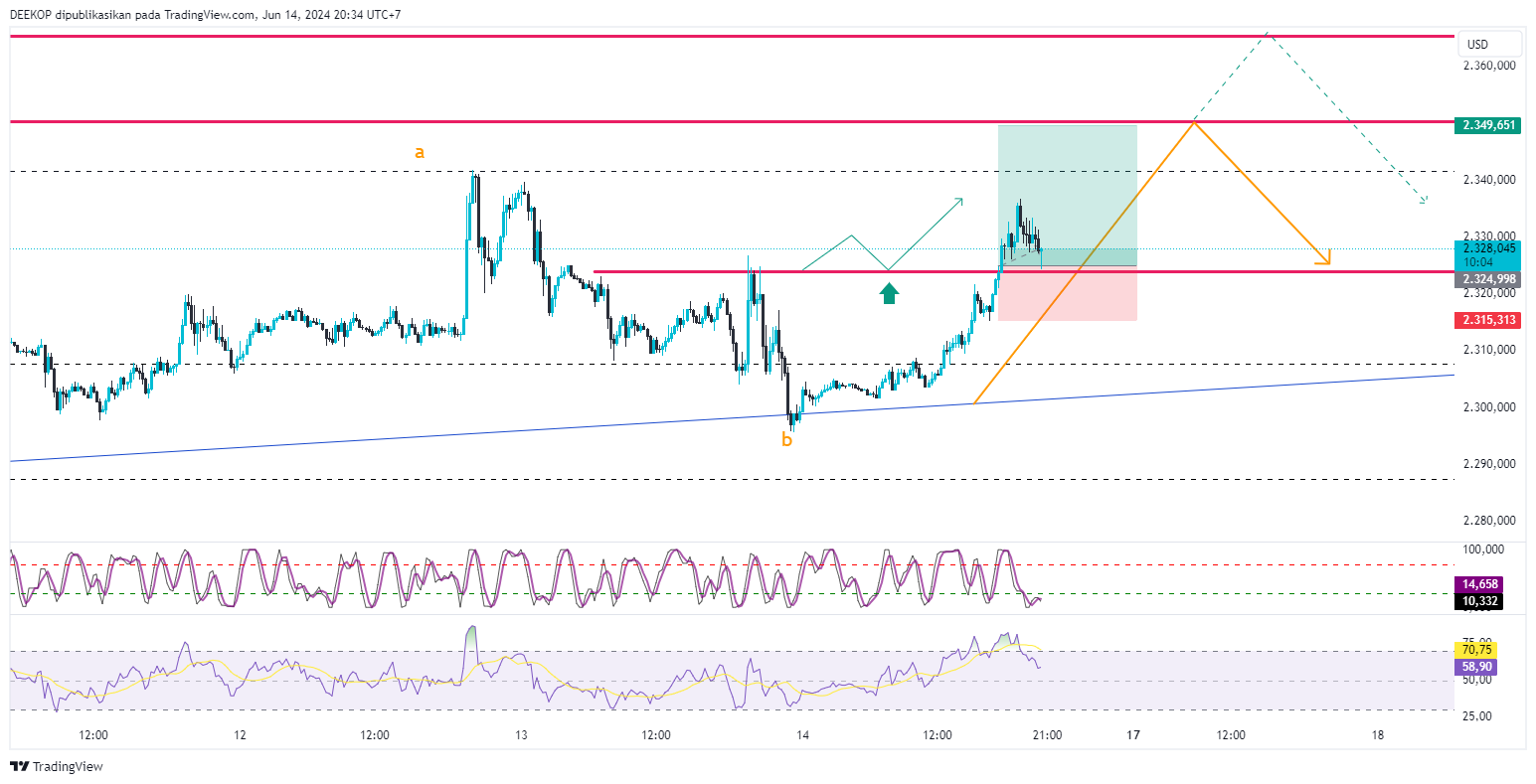Click the 2.280,000 price axis value
The image size is (1536, 784).
(x=1488, y=521)
